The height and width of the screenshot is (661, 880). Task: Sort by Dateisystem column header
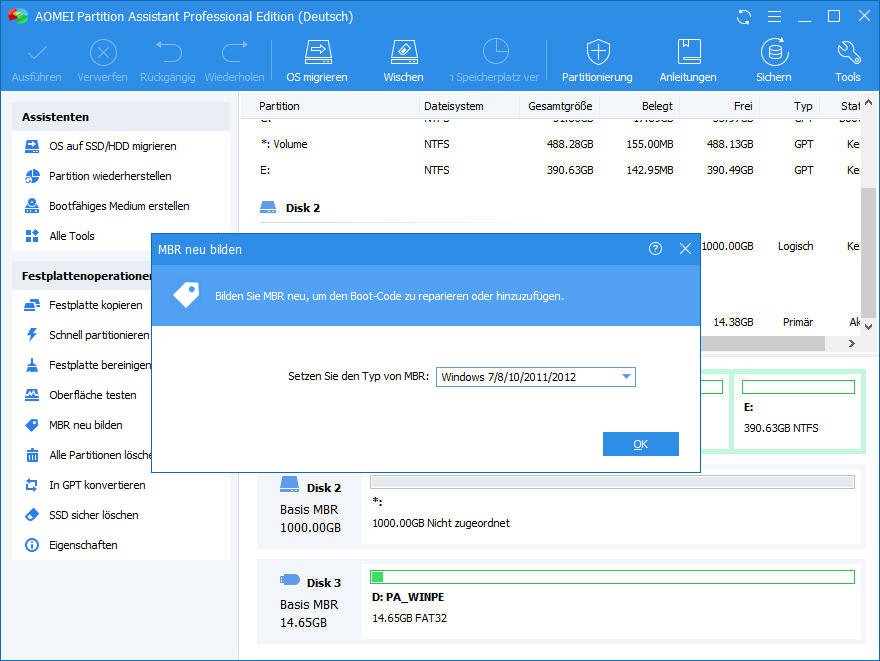click(453, 106)
